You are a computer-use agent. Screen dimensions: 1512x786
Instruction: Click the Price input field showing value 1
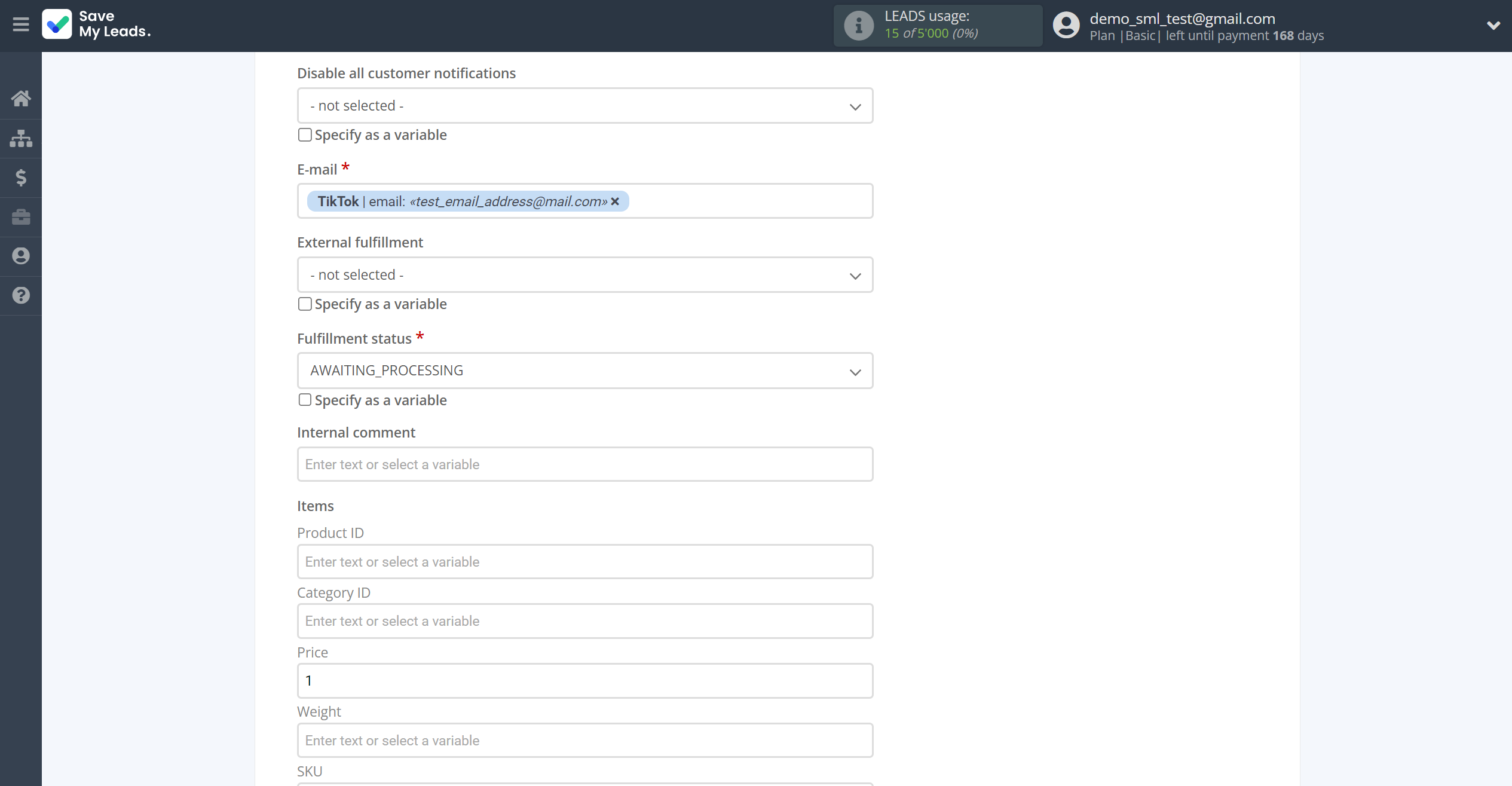pyautogui.click(x=585, y=681)
